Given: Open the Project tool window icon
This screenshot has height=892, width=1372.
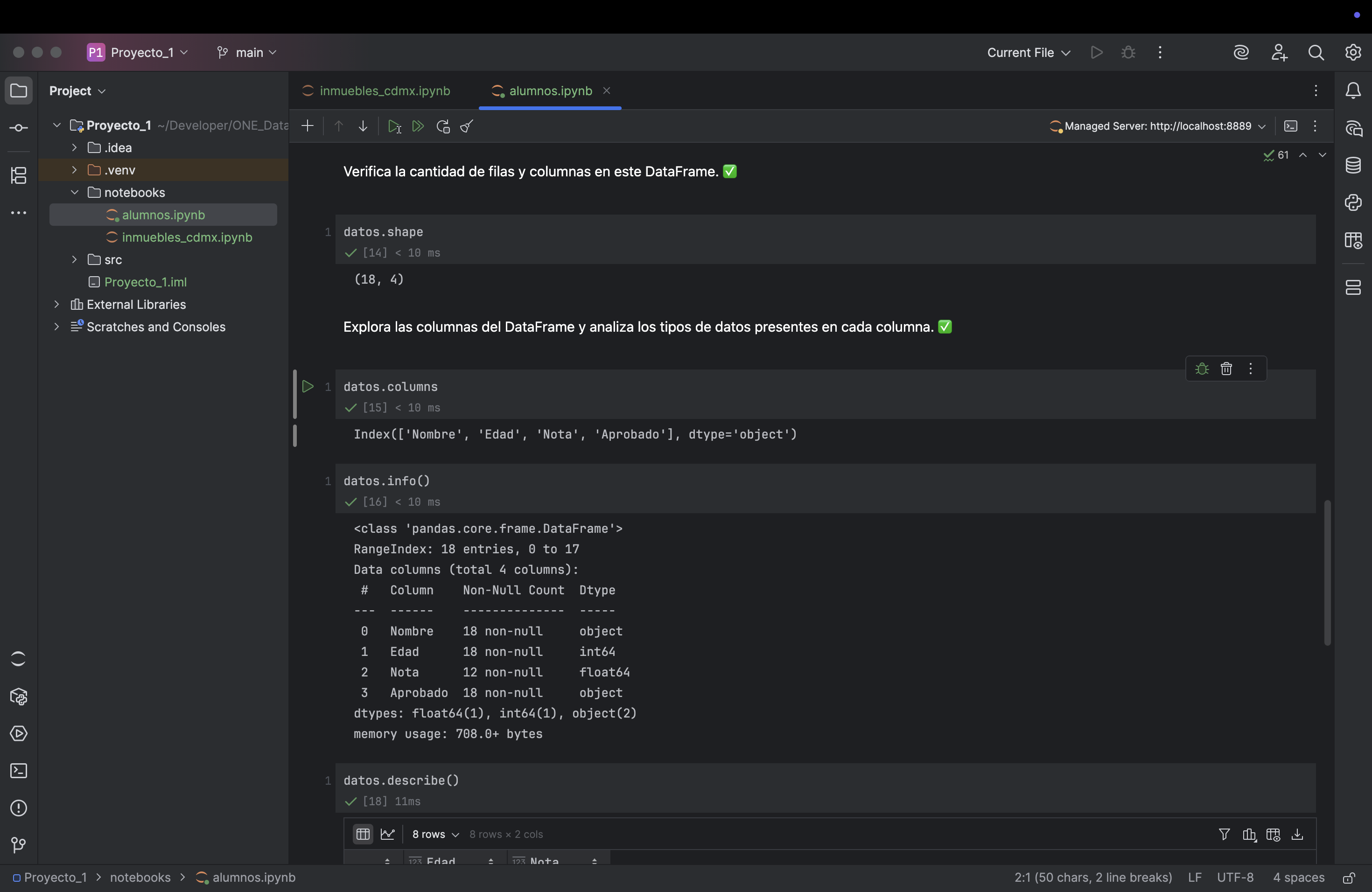Looking at the screenshot, I should [x=19, y=91].
